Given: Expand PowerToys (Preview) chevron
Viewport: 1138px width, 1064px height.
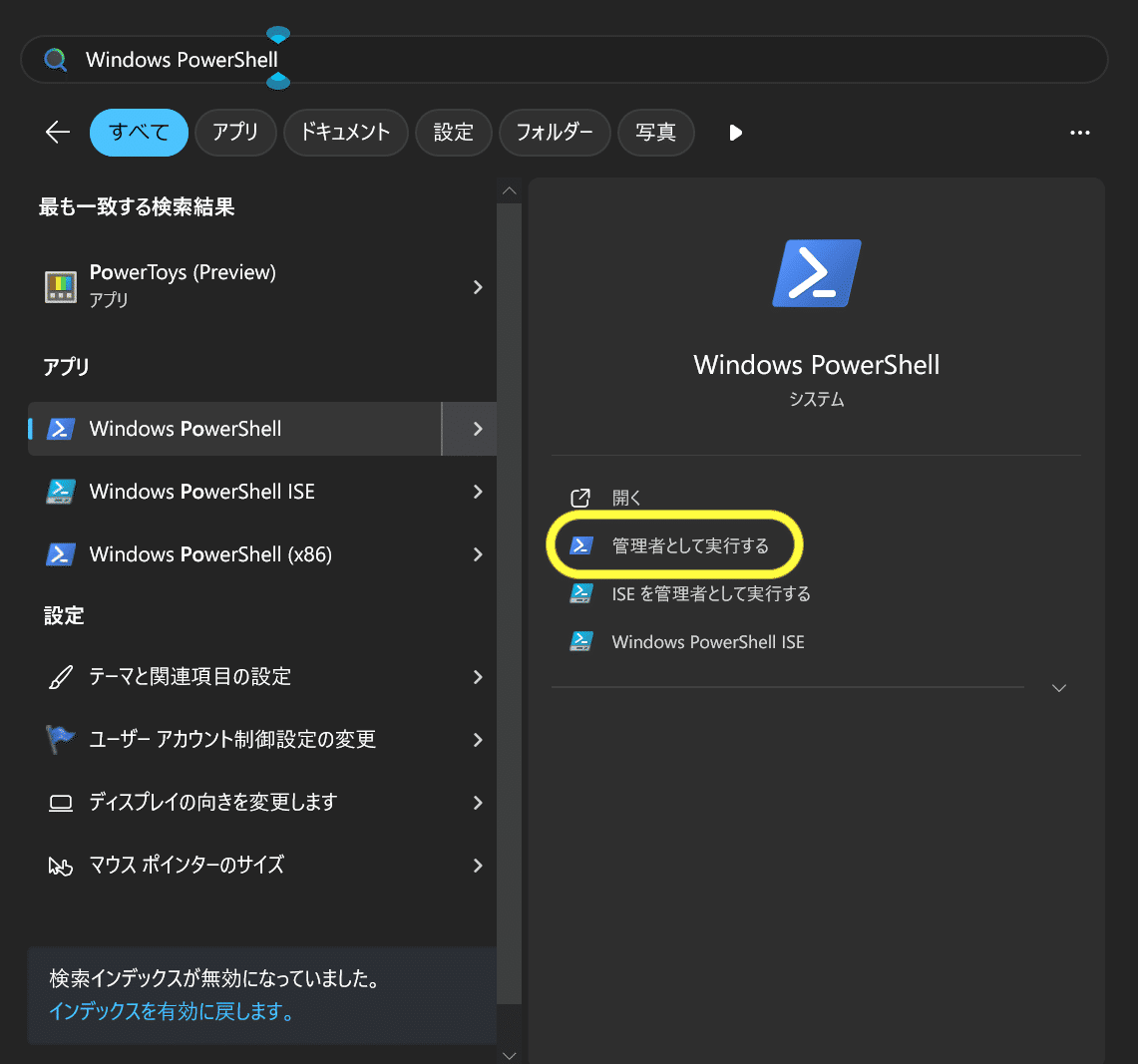Looking at the screenshot, I should [478, 287].
